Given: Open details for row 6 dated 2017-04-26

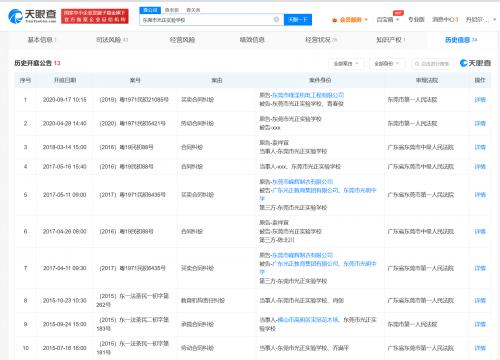Looking at the screenshot, I should click(480, 231).
